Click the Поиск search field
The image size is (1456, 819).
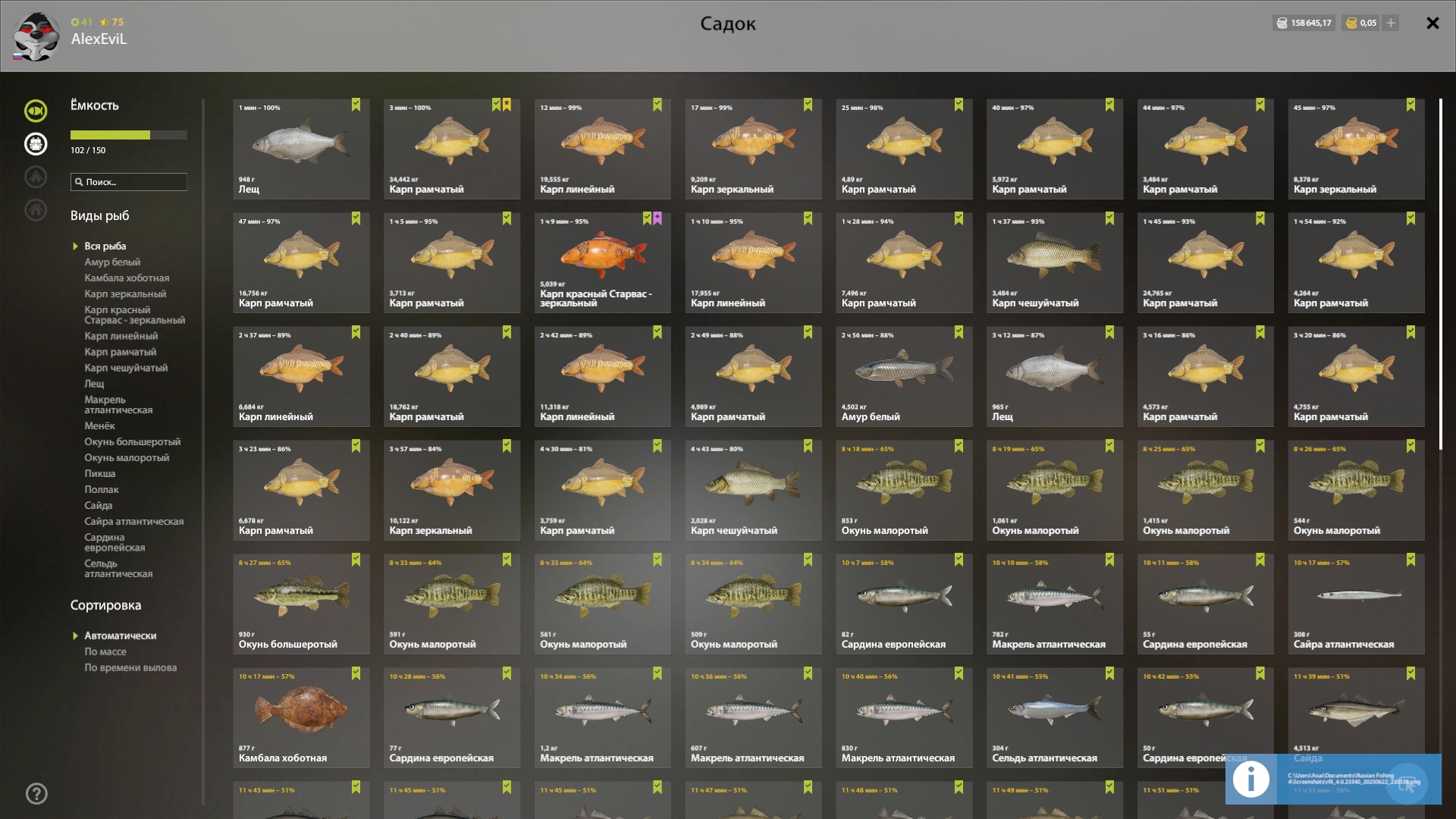(x=129, y=182)
